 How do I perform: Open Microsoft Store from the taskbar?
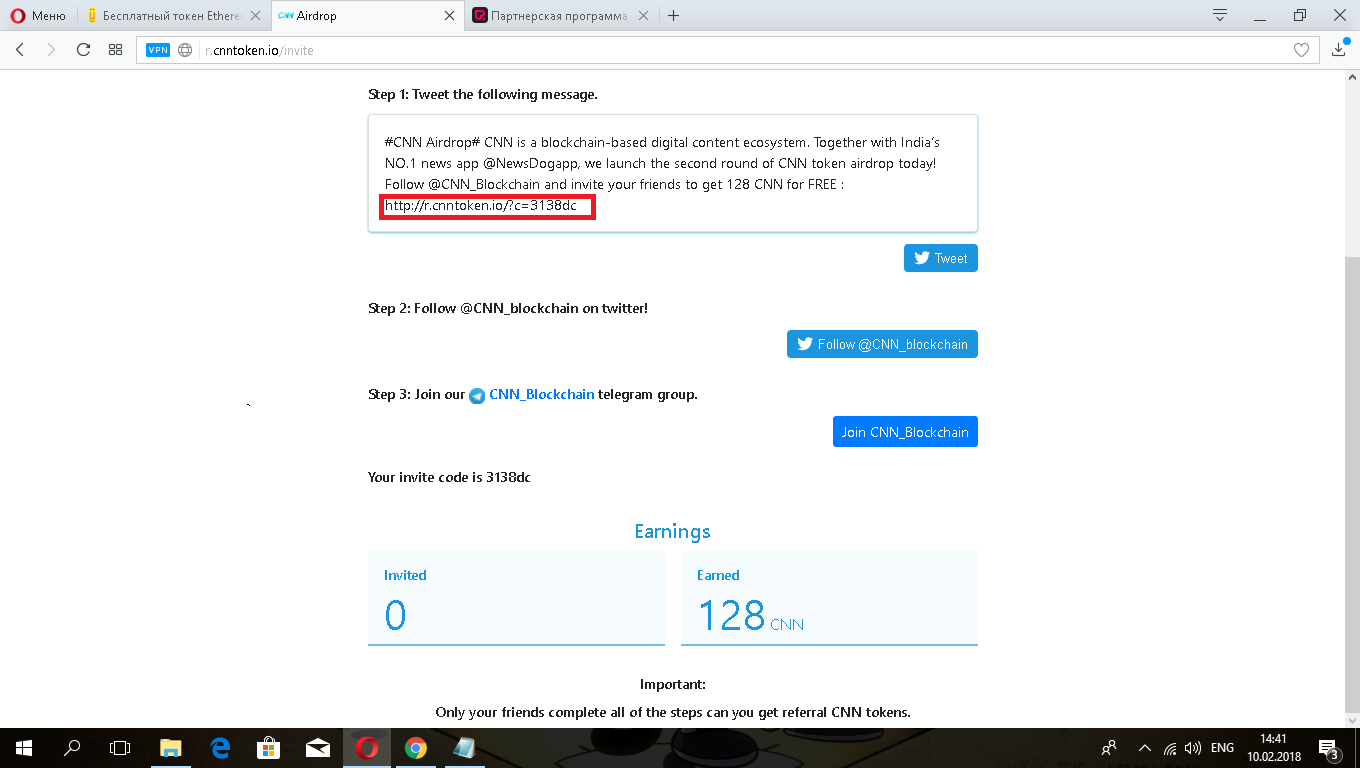[269, 747]
